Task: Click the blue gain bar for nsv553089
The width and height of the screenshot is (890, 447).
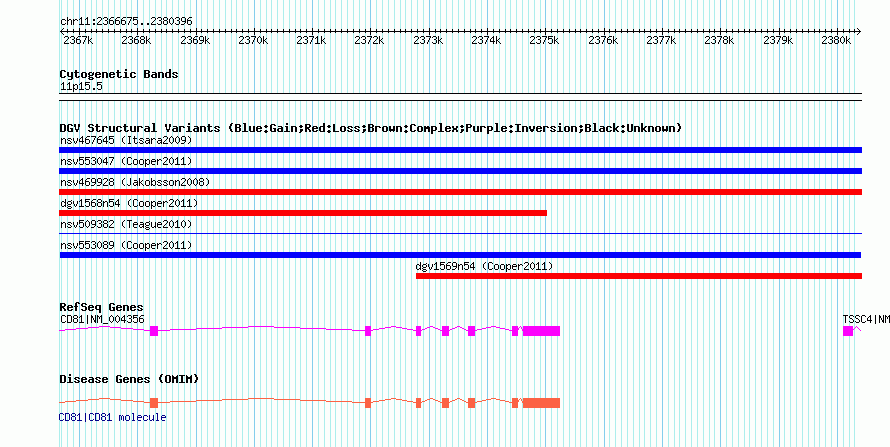Action: point(460,255)
